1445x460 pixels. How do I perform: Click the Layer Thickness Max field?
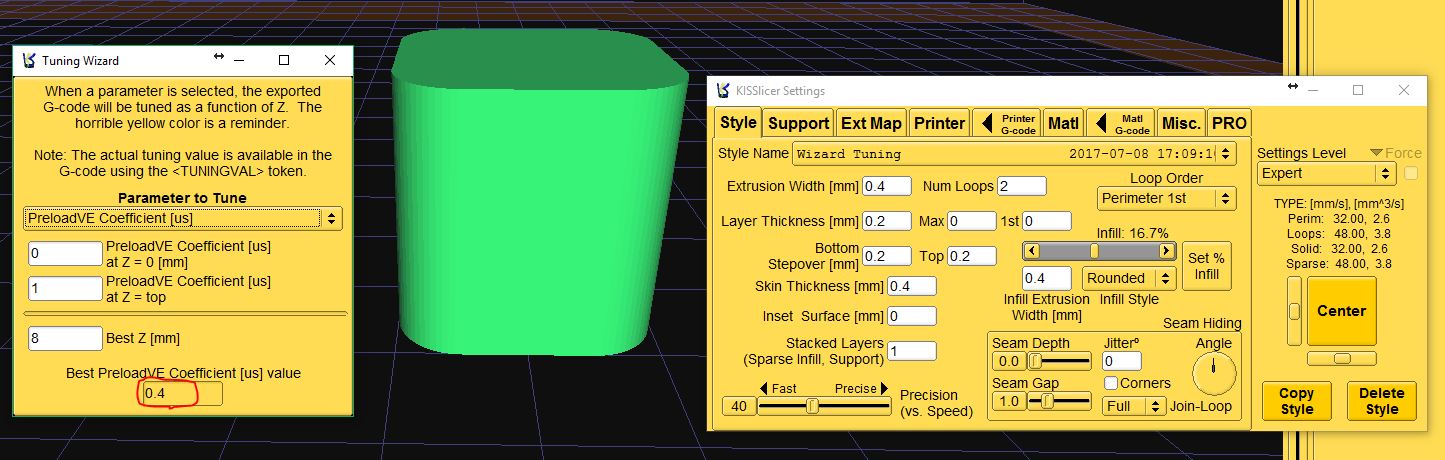(971, 221)
